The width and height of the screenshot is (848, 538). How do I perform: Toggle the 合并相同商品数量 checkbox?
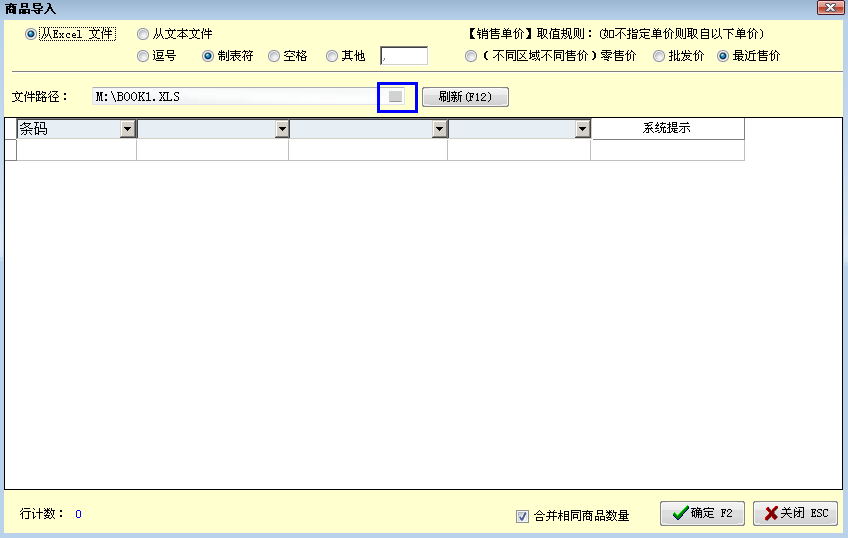point(522,516)
